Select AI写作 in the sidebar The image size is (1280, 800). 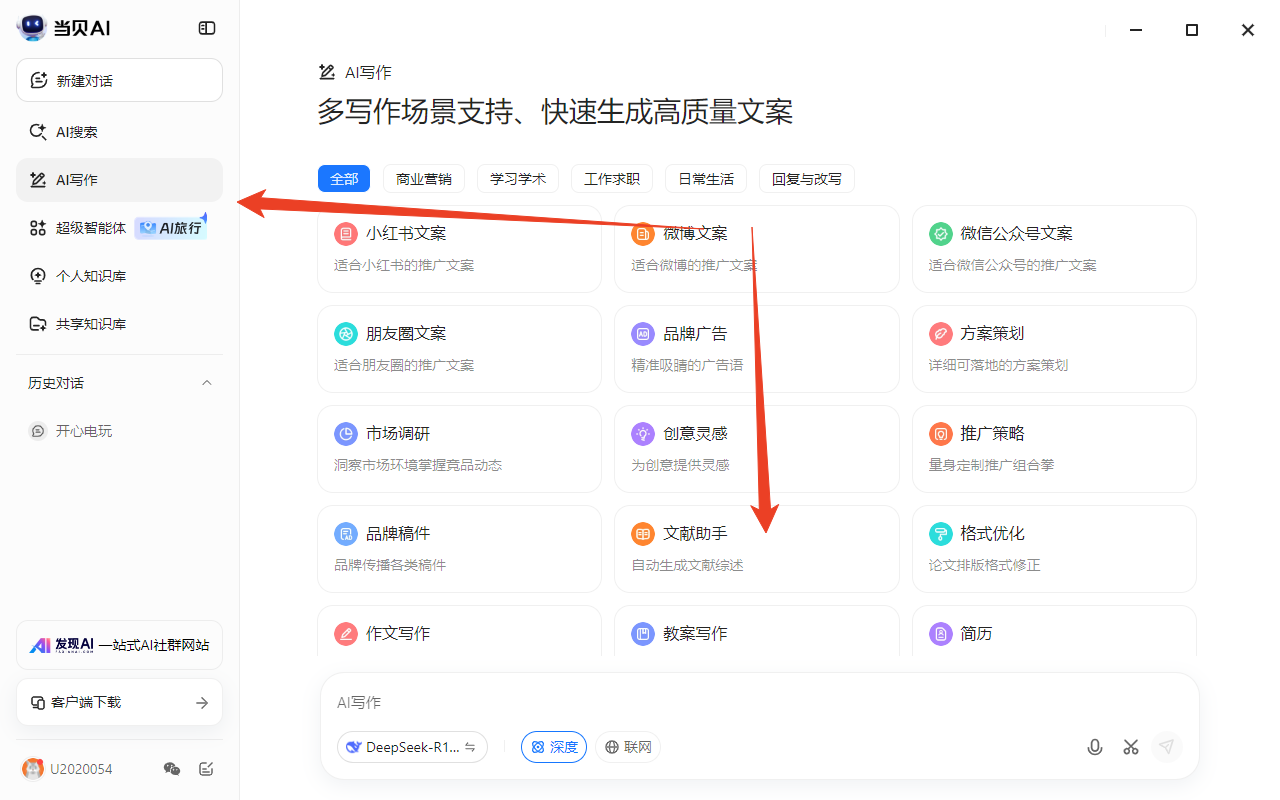click(x=119, y=180)
